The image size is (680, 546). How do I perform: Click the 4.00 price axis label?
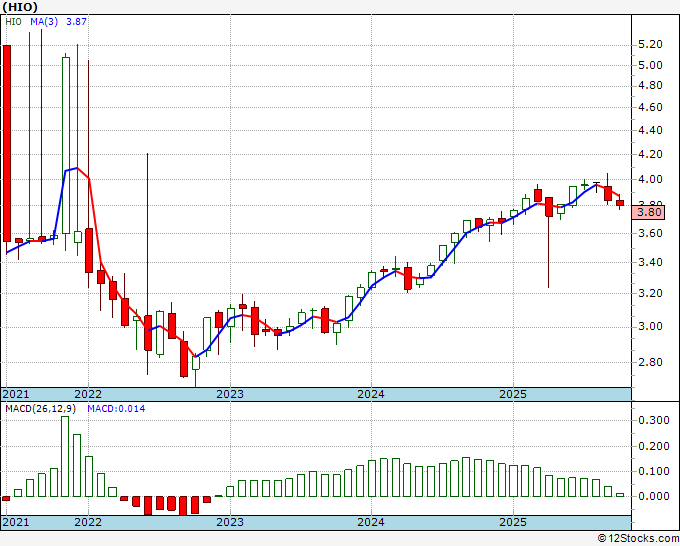click(x=650, y=179)
